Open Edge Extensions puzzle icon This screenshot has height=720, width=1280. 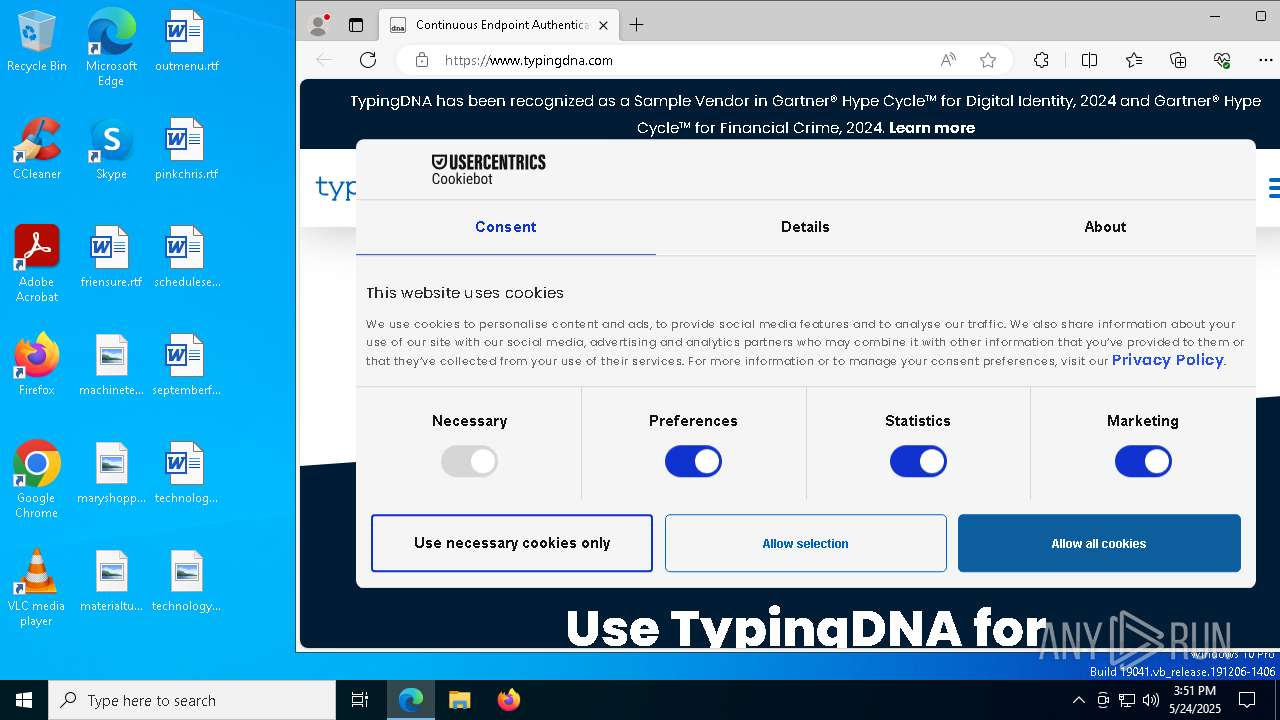click(x=1041, y=60)
